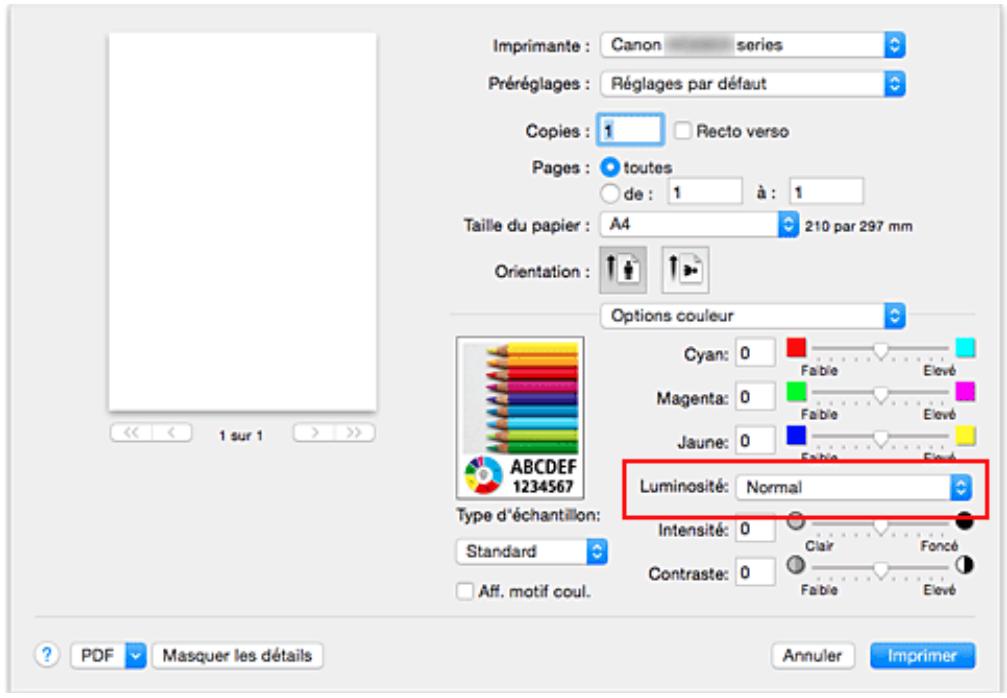Click the Contraste slider handle
Screen dimensions: 1007x698
pos(880,570)
